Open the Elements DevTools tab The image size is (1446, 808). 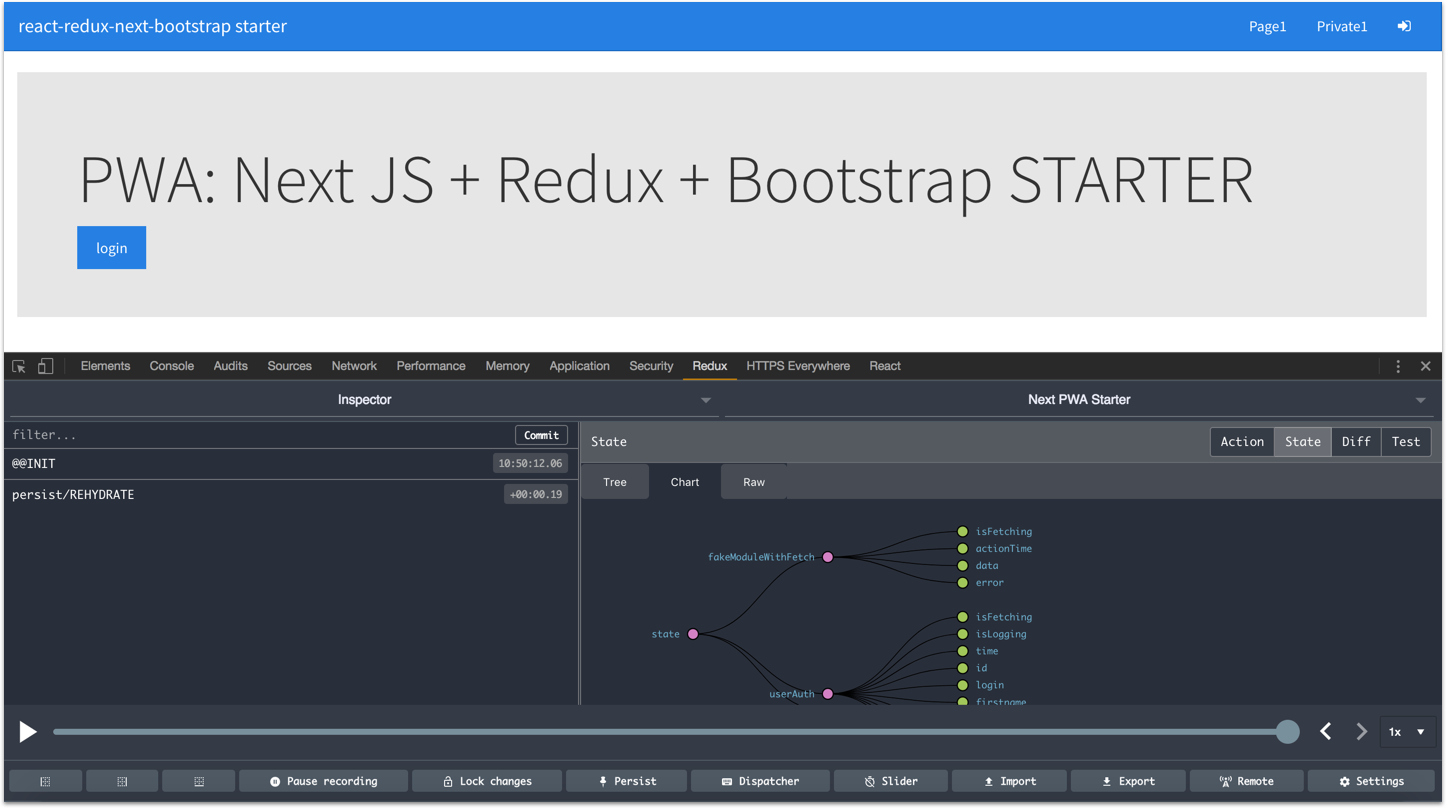pos(105,366)
